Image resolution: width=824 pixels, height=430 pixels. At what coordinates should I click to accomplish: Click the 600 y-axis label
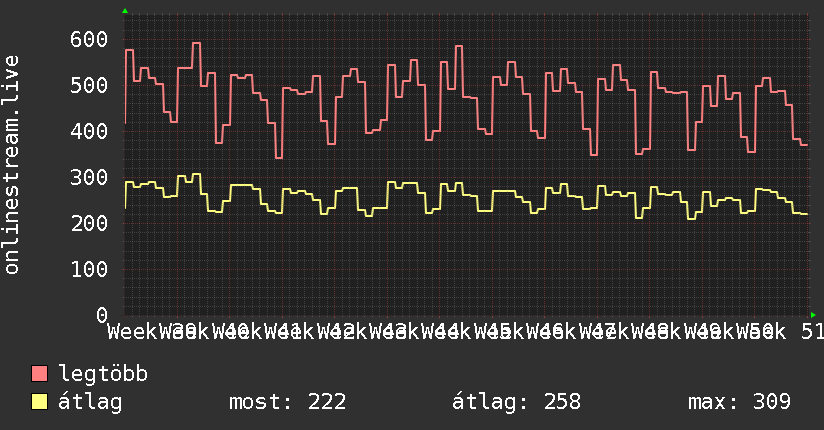[89, 39]
